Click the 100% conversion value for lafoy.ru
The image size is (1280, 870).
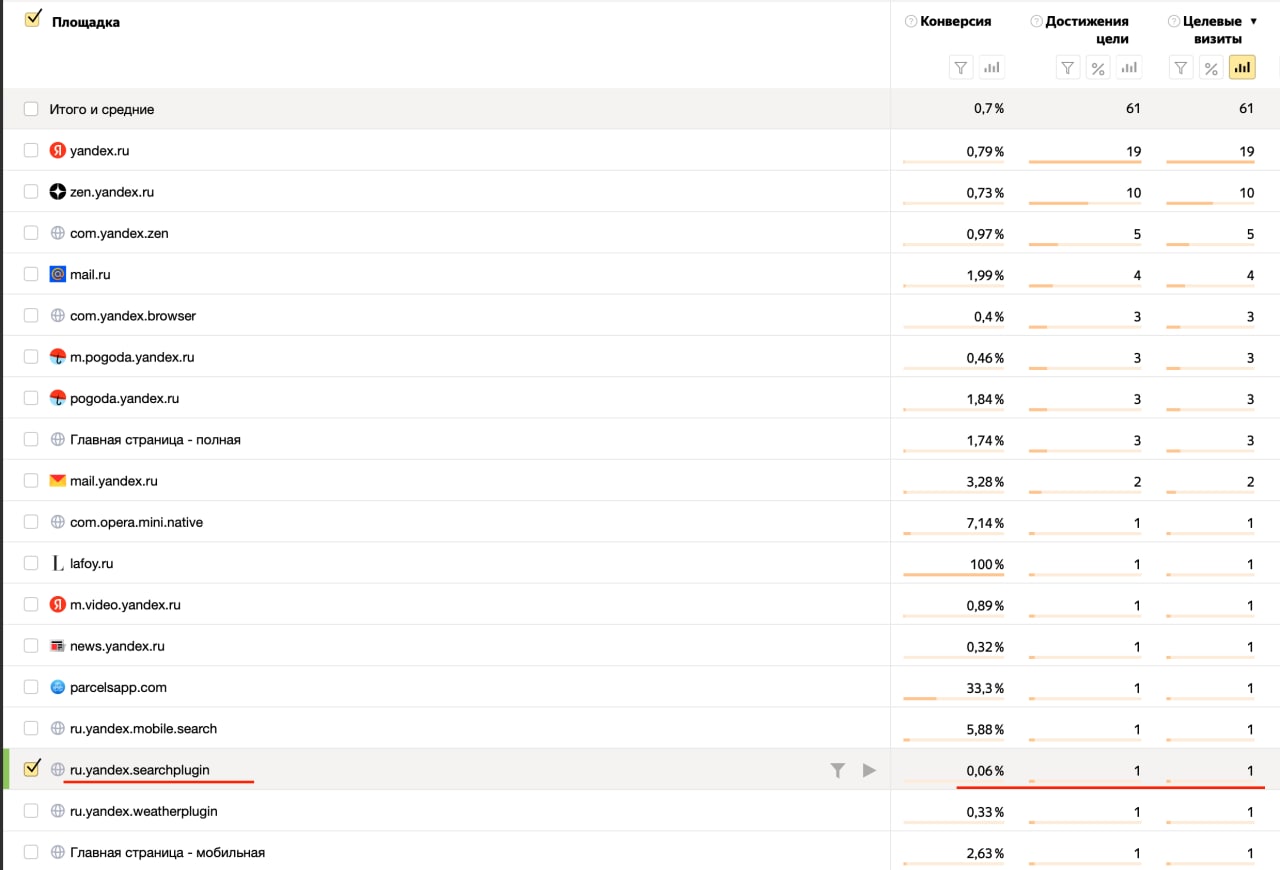coord(987,564)
